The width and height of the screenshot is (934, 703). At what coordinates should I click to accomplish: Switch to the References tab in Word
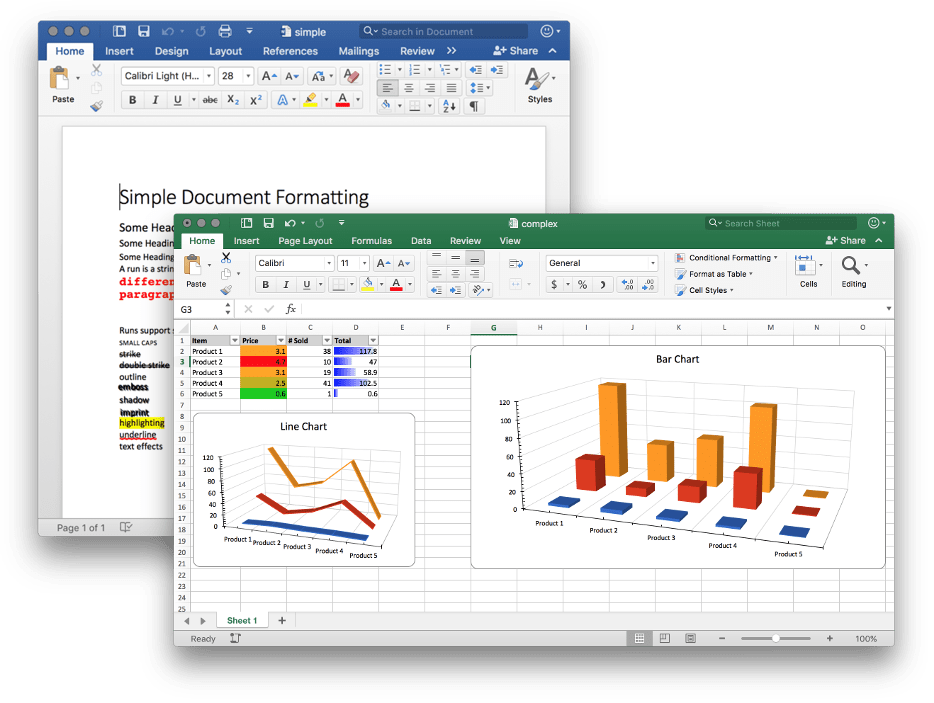[x=290, y=51]
